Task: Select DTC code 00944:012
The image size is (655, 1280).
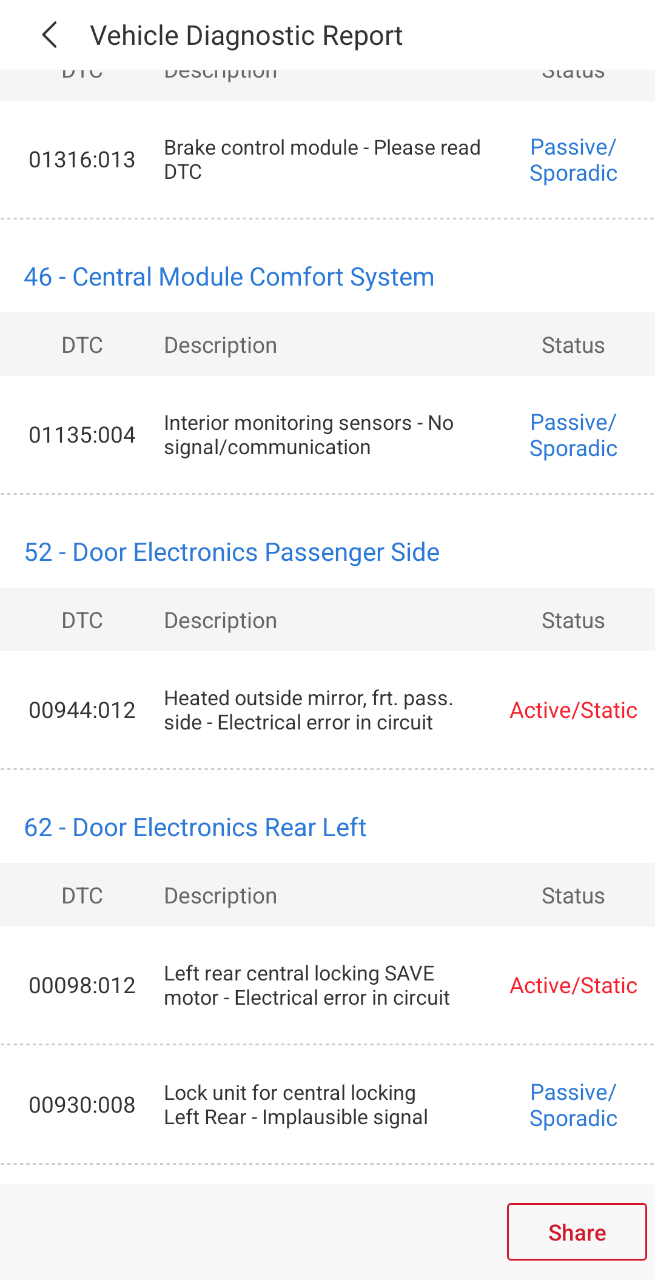Action: (82, 710)
